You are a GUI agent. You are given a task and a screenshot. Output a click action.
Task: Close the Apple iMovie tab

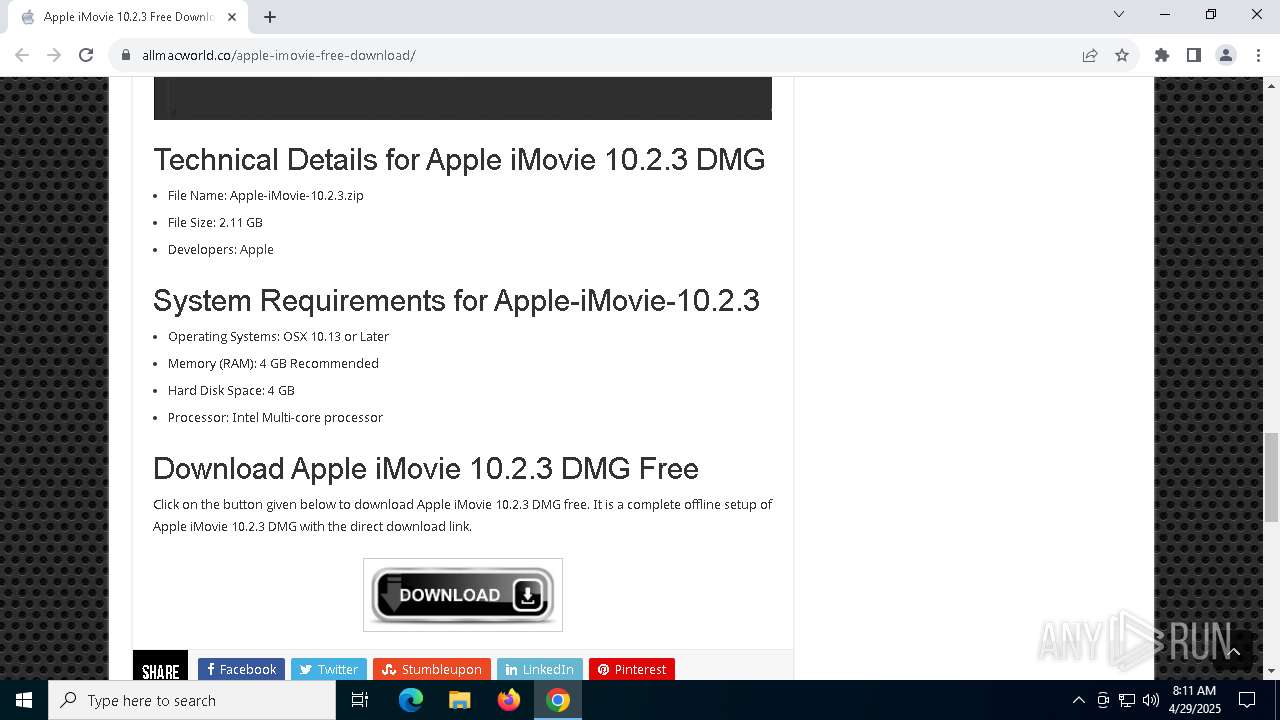click(x=232, y=17)
